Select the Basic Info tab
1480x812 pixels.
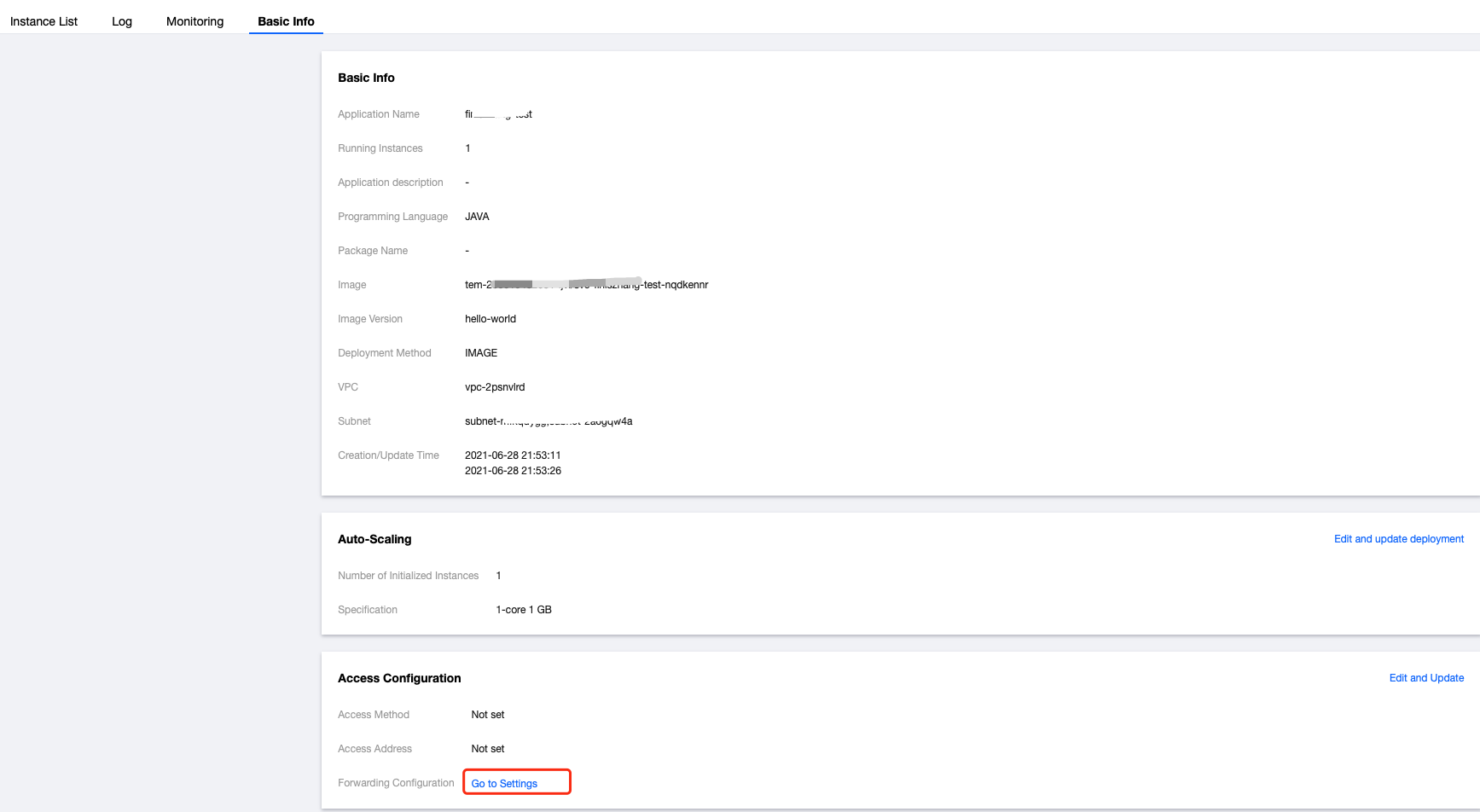pos(286,21)
